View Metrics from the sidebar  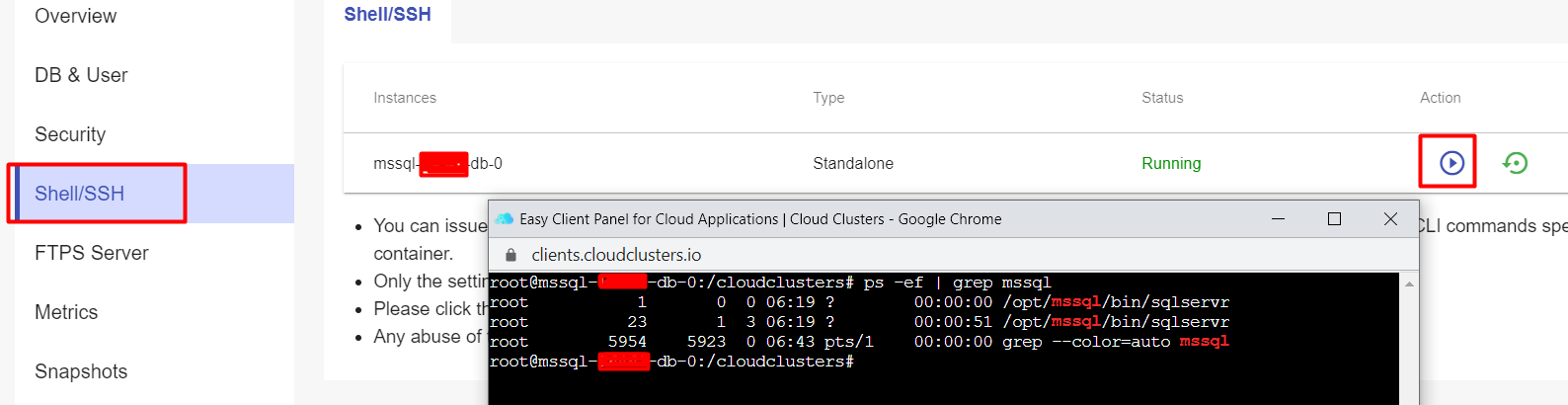tap(66, 312)
